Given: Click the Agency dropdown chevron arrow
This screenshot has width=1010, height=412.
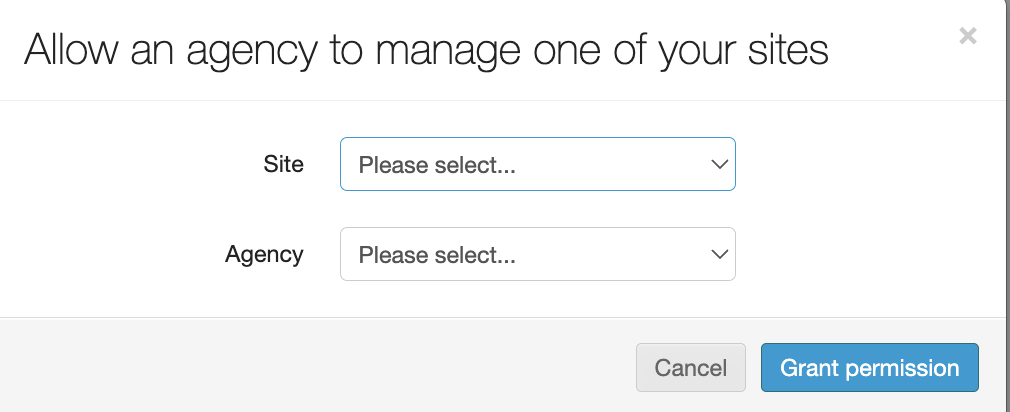Looking at the screenshot, I should click(718, 254).
